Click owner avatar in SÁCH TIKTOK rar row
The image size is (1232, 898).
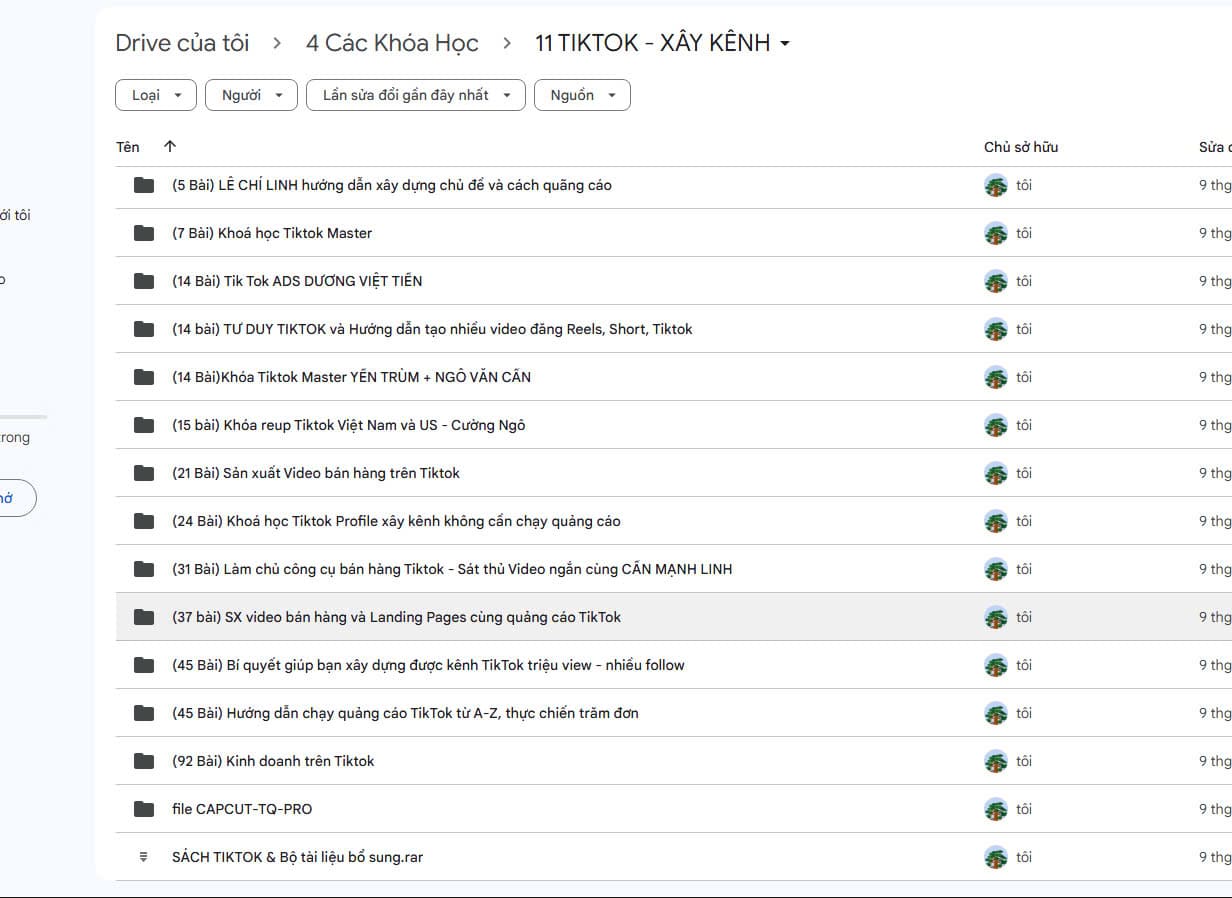point(995,857)
